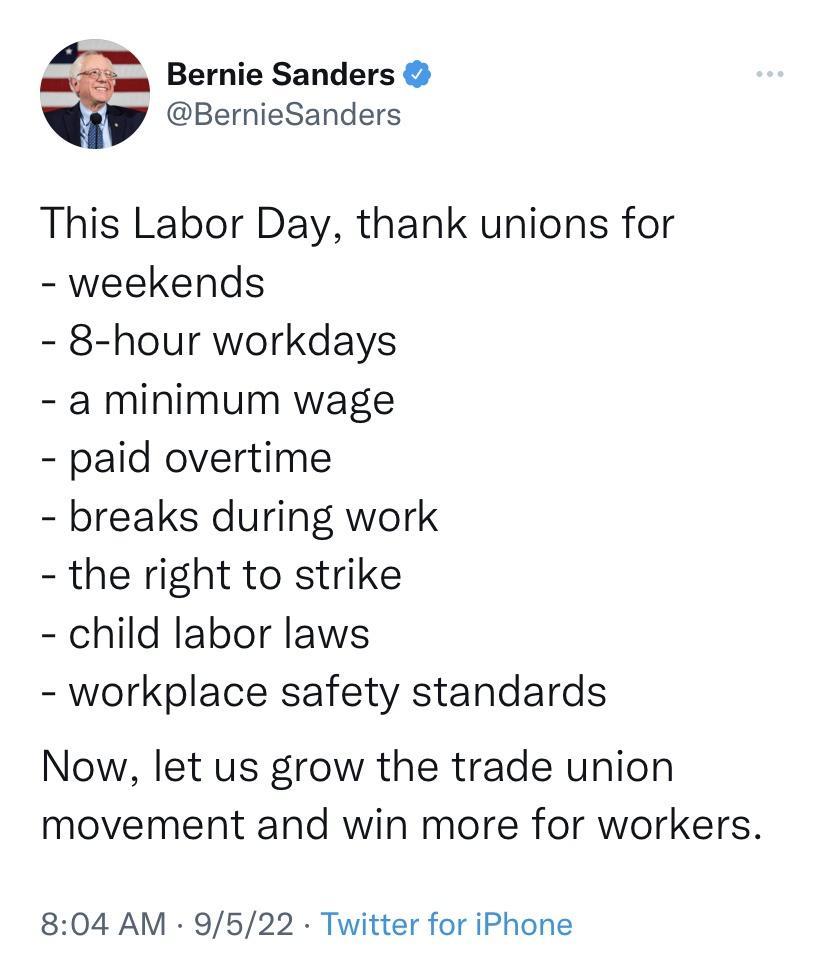The width and height of the screenshot is (828, 963).
Task: Click the display name Bernie Sanders
Action: coord(281,73)
